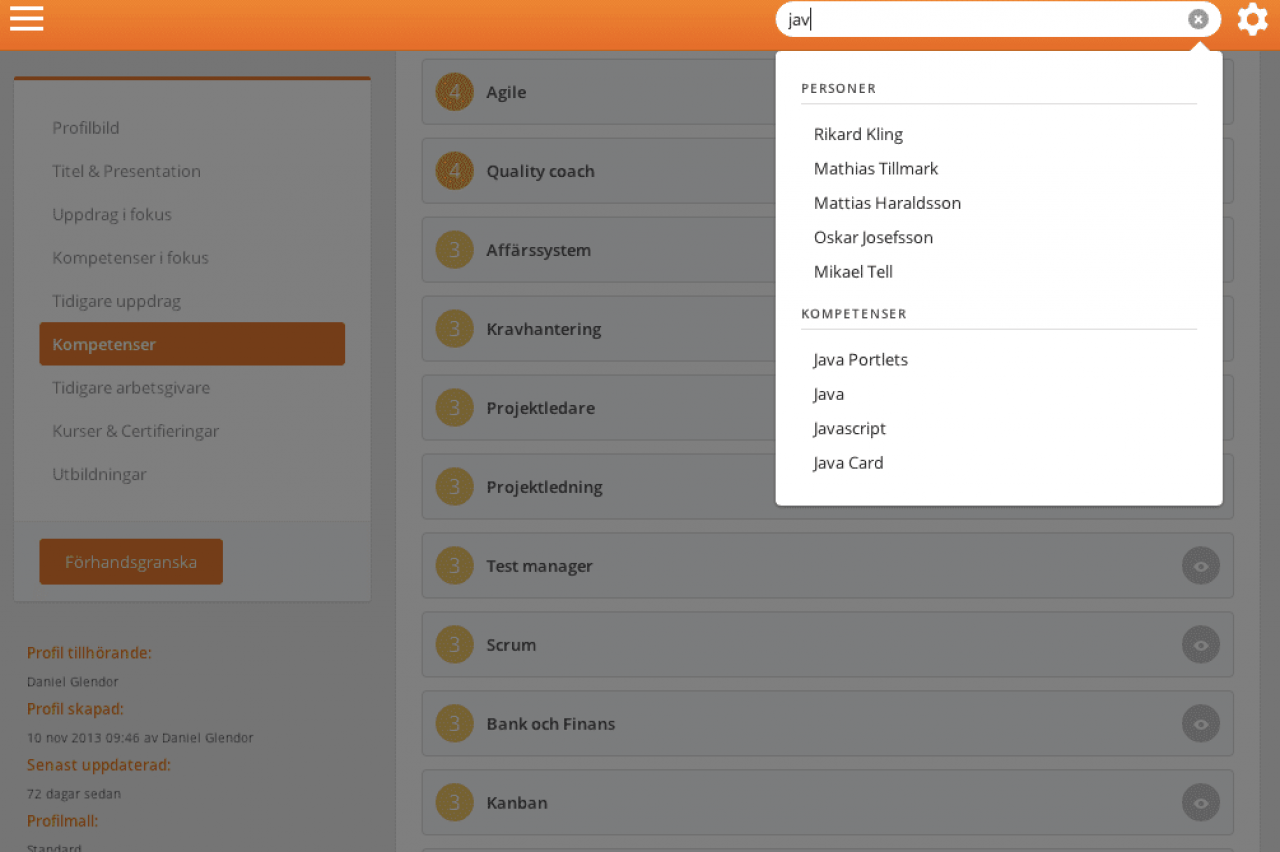Select the Affärssystem competence name
The height and width of the screenshot is (852, 1280).
[x=538, y=250]
